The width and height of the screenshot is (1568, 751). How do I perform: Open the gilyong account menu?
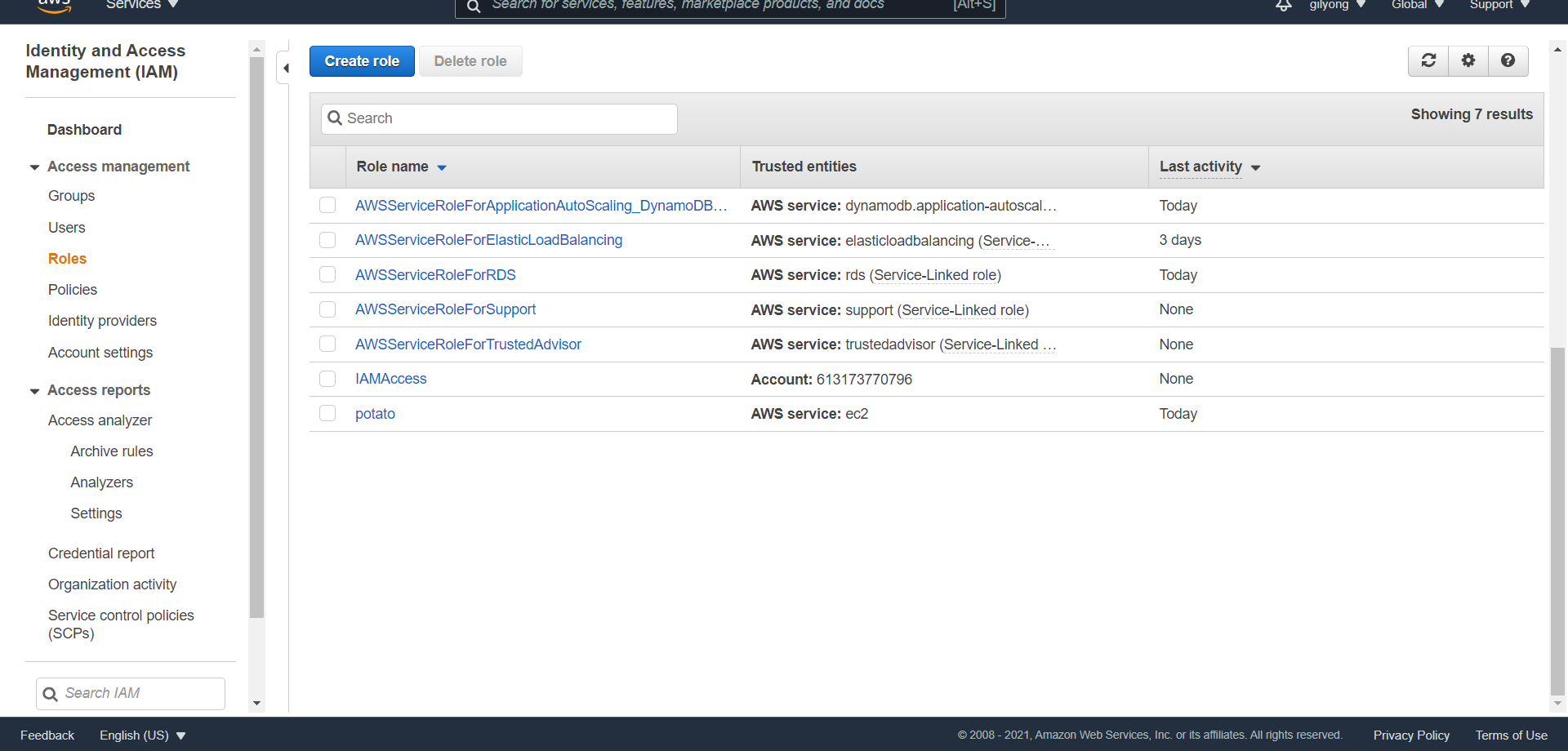(1338, 5)
